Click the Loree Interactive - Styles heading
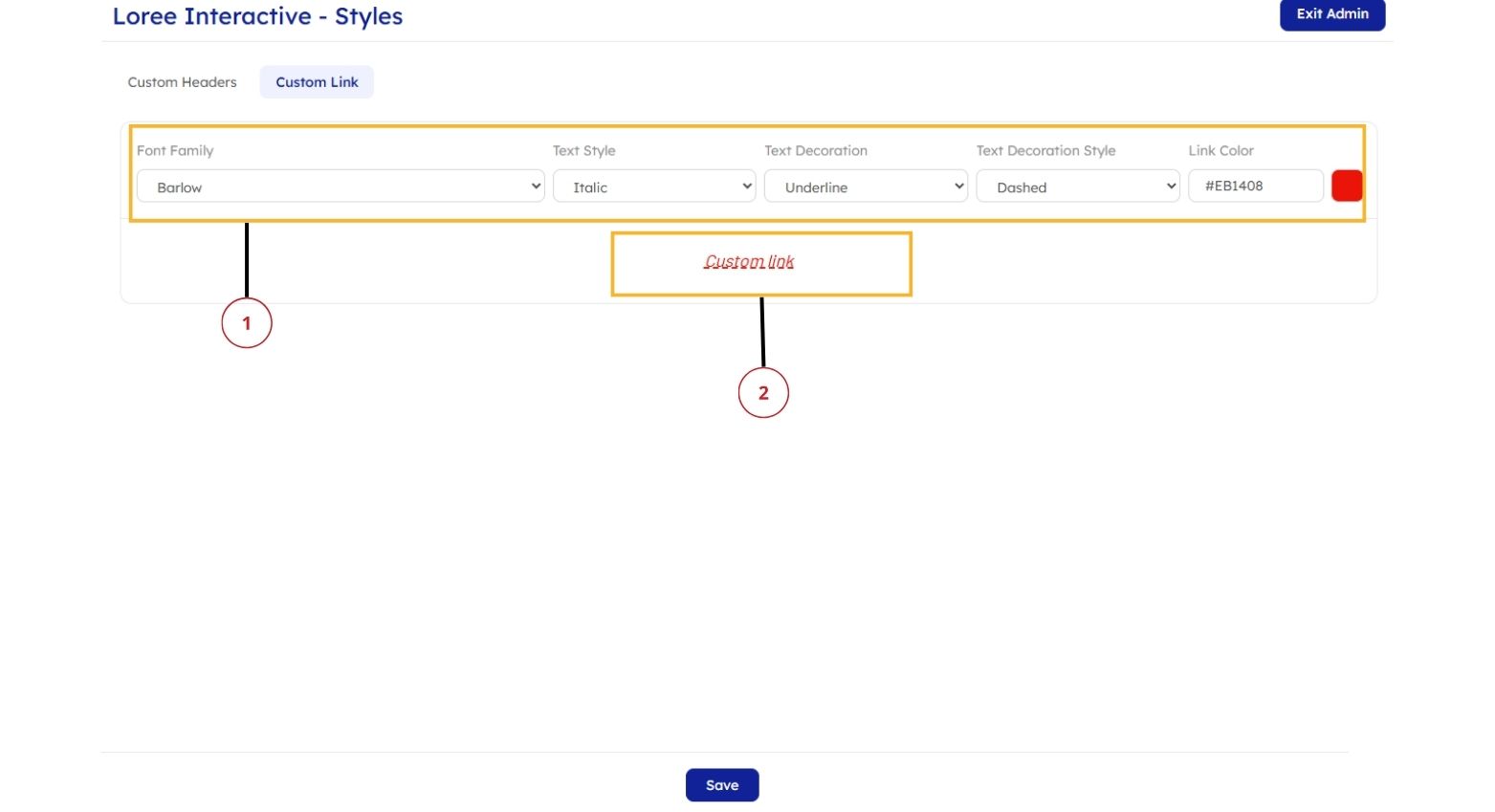This screenshot has width=1495, height=812. (x=257, y=17)
